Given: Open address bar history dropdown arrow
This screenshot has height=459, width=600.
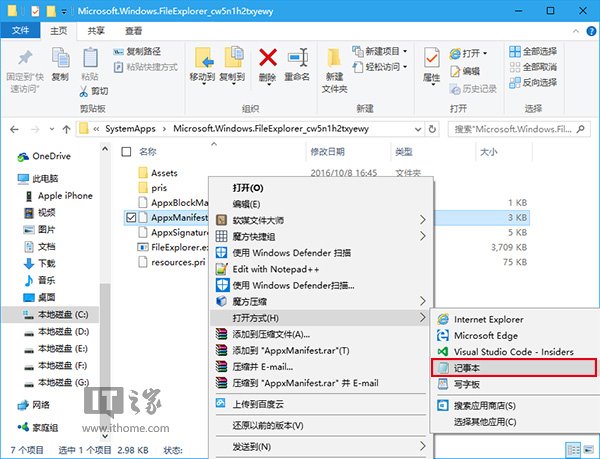Looking at the screenshot, I should (418, 130).
